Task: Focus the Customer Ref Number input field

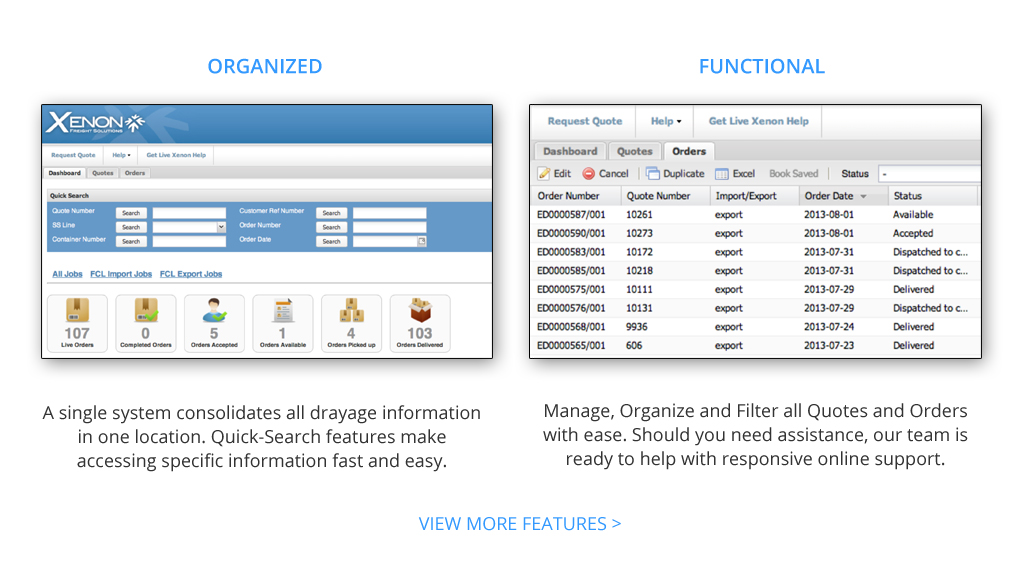Action: pos(390,213)
